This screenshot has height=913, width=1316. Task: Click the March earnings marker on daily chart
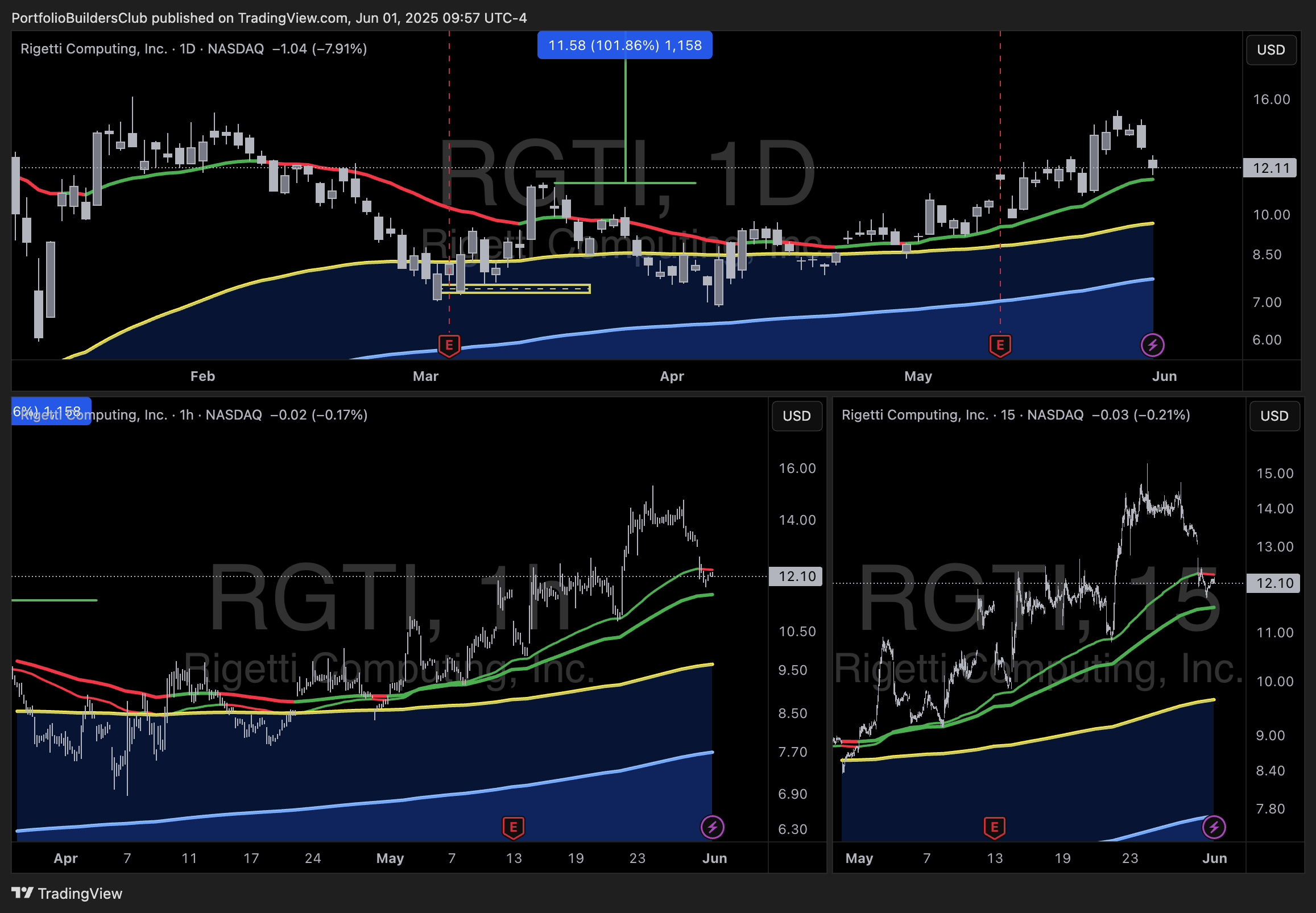point(449,346)
